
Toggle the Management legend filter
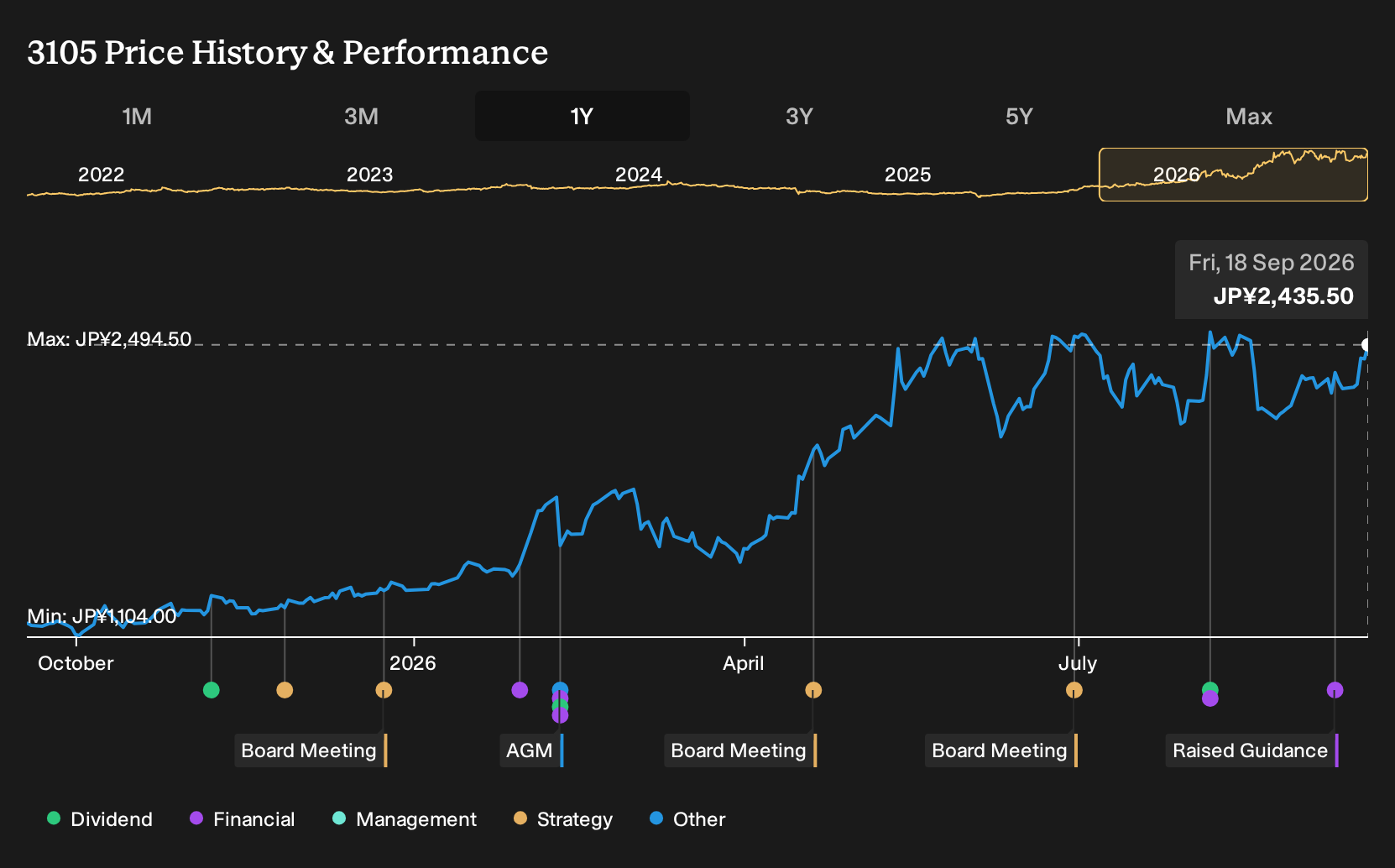point(405,819)
